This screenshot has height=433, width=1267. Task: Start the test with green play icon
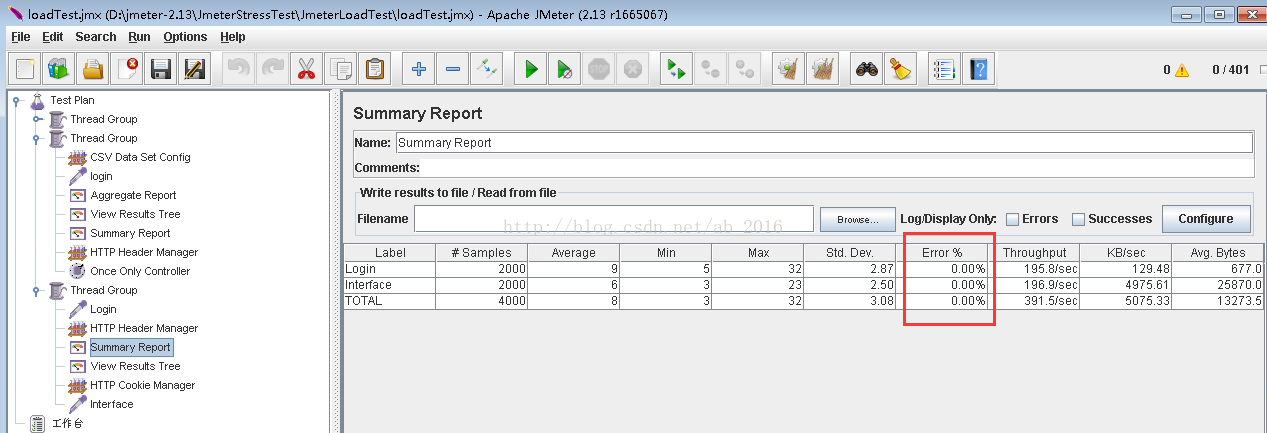(x=531, y=69)
